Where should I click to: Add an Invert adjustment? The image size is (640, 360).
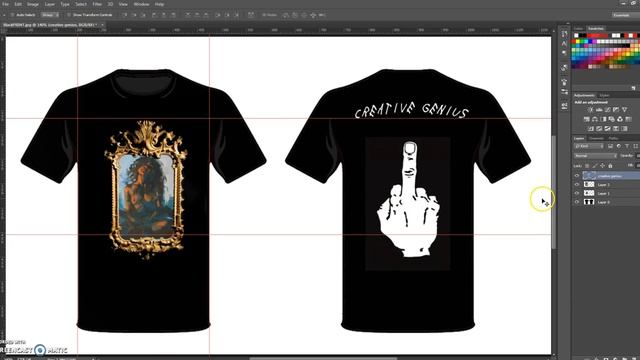click(591, 129)
